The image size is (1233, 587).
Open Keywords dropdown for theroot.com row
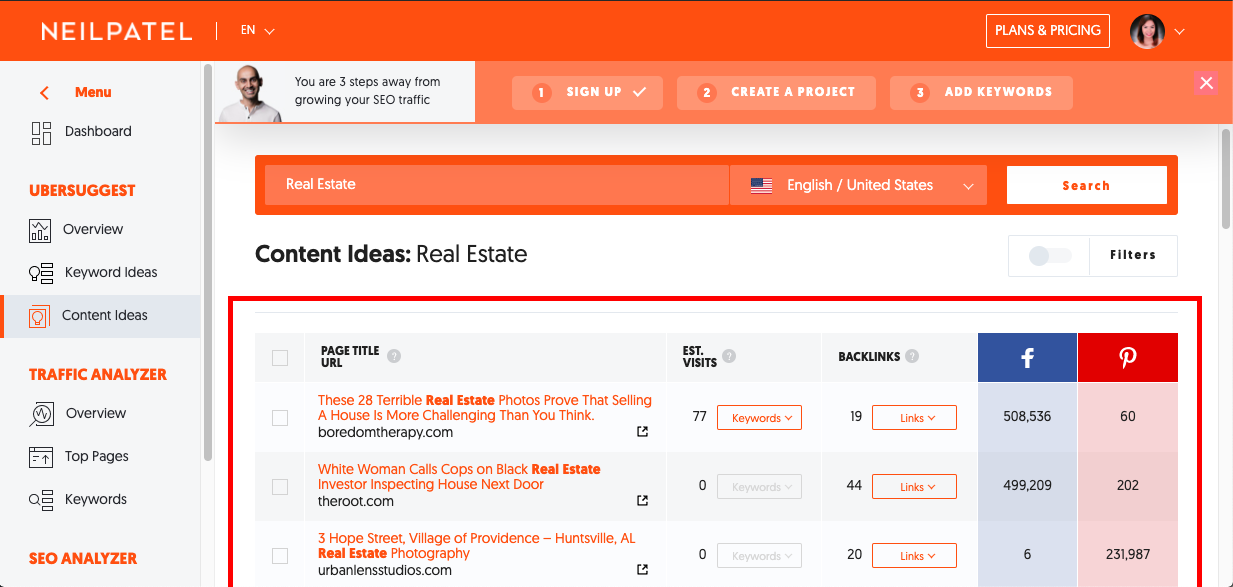pos(759,487)
